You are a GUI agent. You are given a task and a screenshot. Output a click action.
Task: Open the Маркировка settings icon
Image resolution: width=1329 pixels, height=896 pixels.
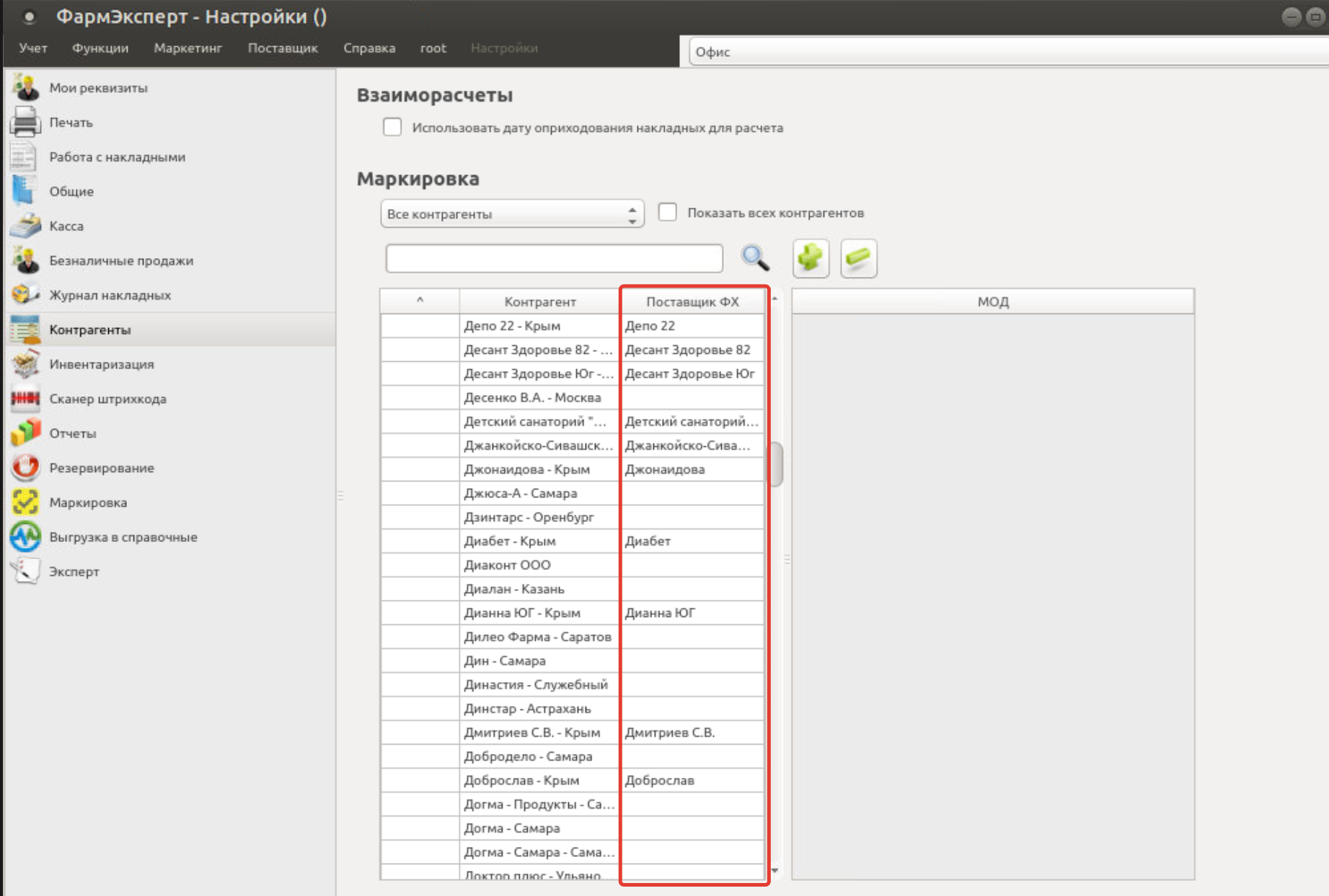point(25,502)
